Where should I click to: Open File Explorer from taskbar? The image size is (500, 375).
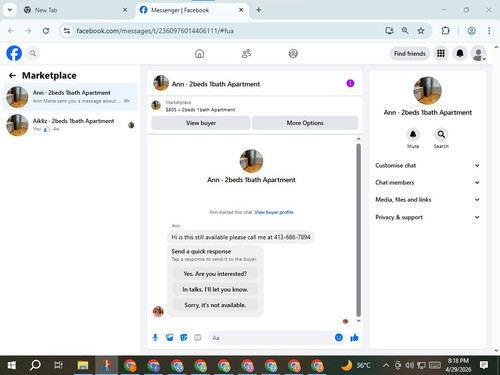coord(82,366)
